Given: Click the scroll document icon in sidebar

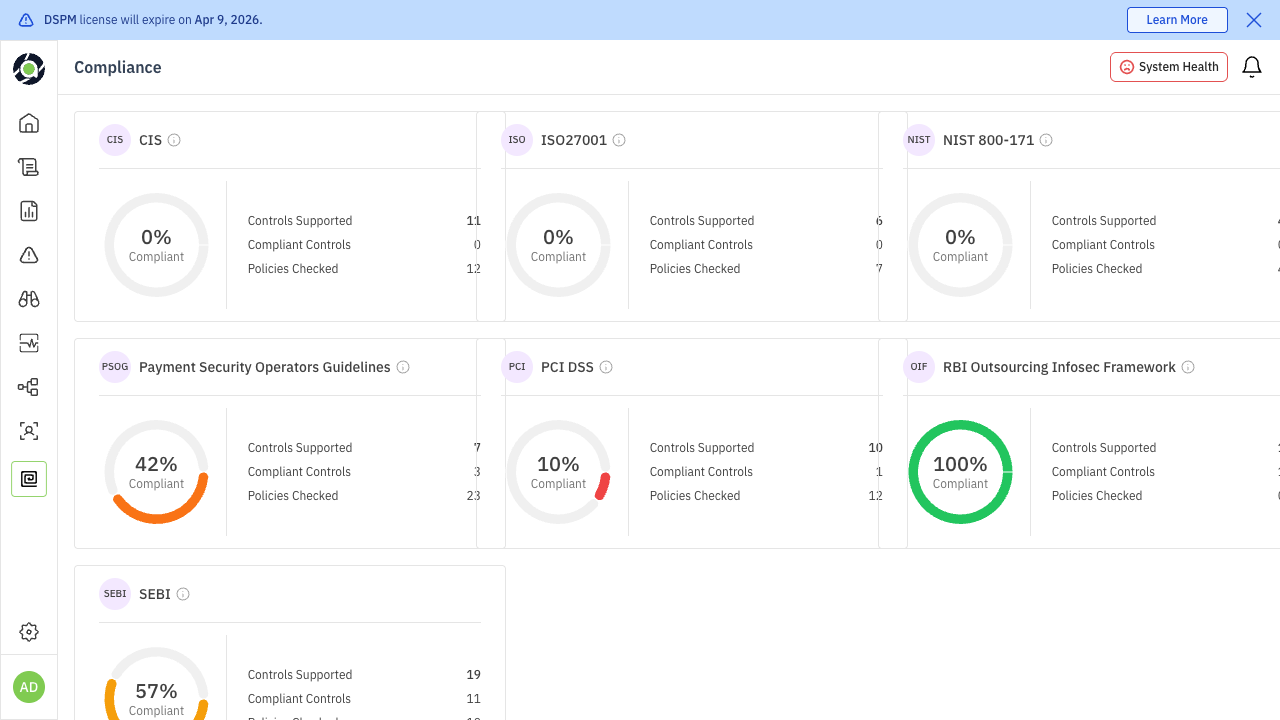Looking at the screenshot, I should [x=29, y=167].
